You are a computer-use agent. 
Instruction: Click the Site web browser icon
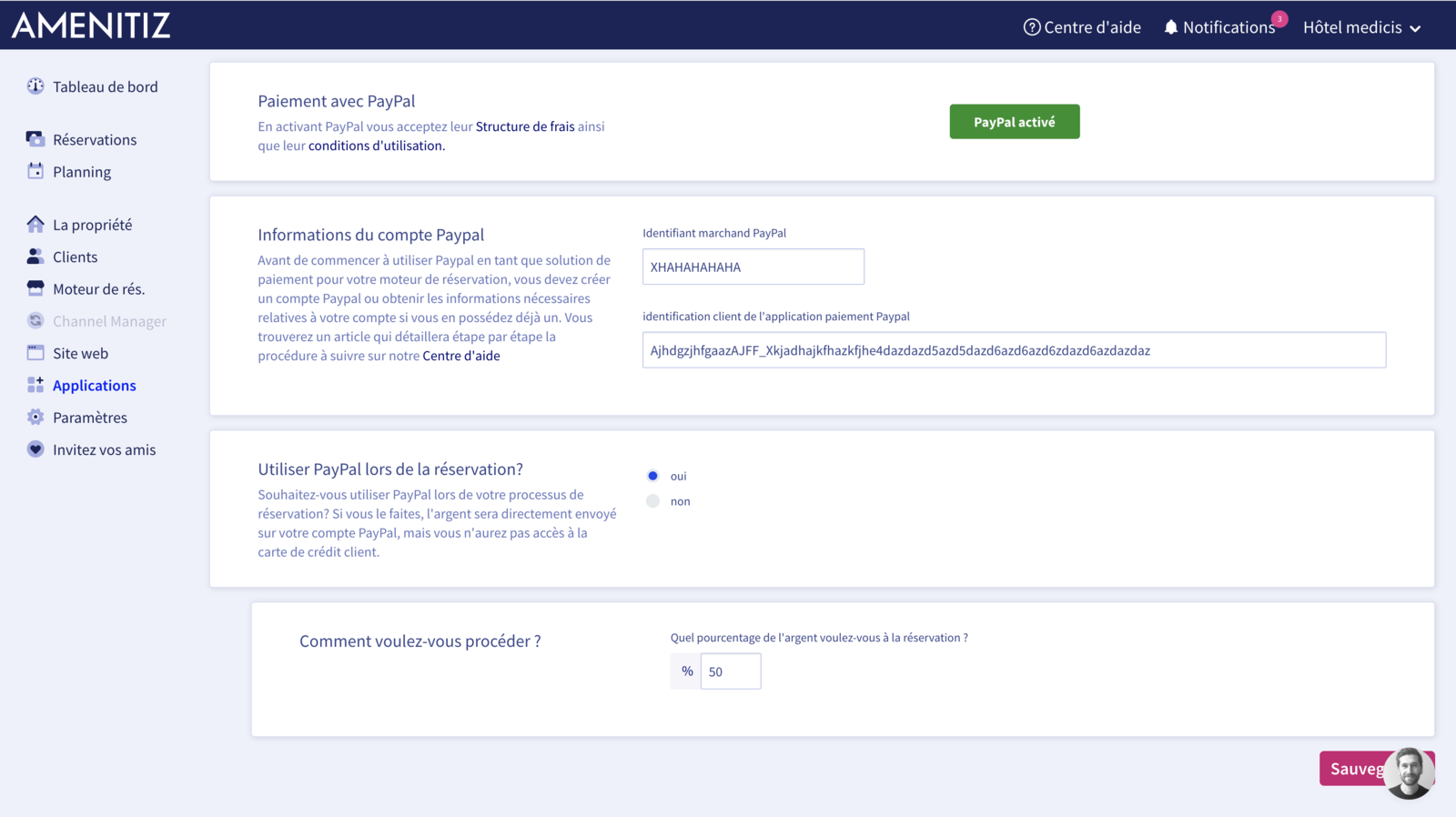pos(35,353)
